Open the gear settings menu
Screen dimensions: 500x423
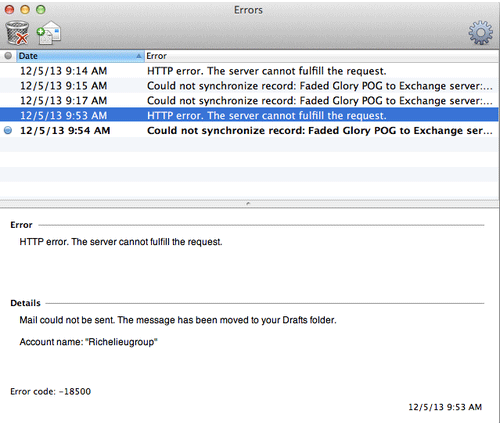pos(480,33)
